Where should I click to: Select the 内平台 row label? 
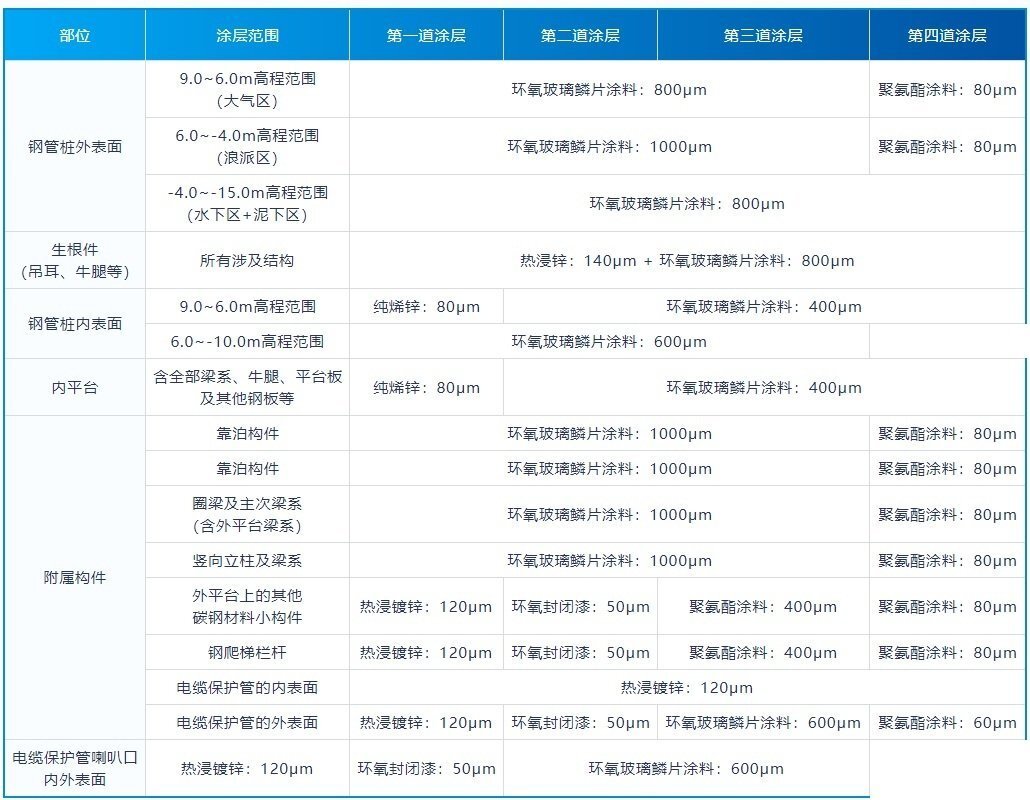75,387
